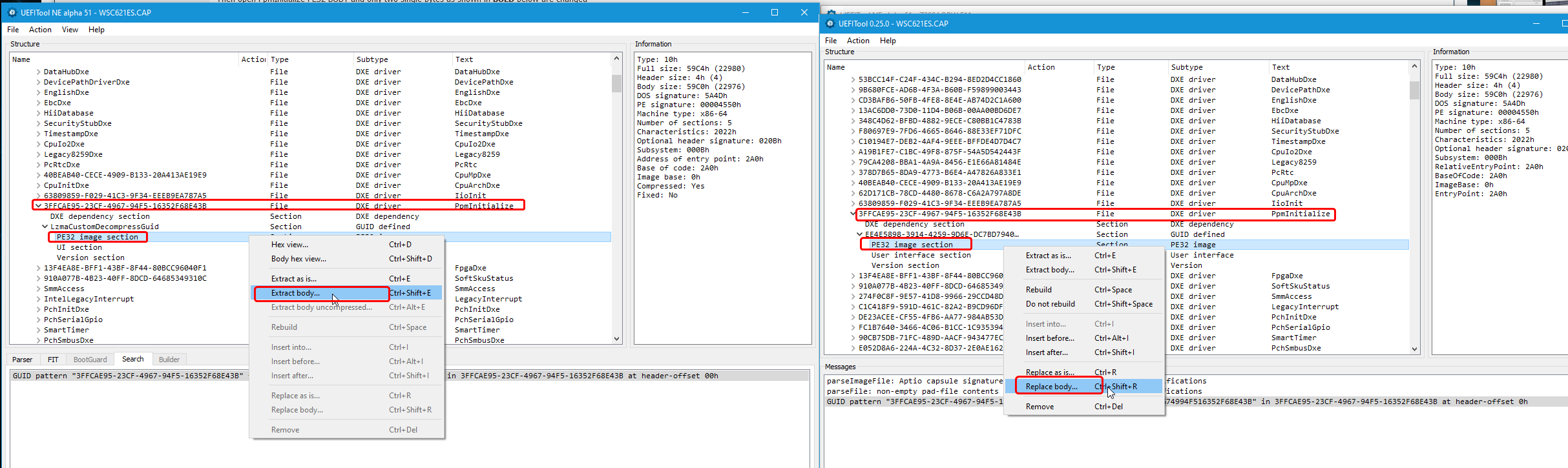This screenshot has width=1568, height=468.
Task: Expand DevicePathDriverDxe tree node
Action: pos(38,82)
